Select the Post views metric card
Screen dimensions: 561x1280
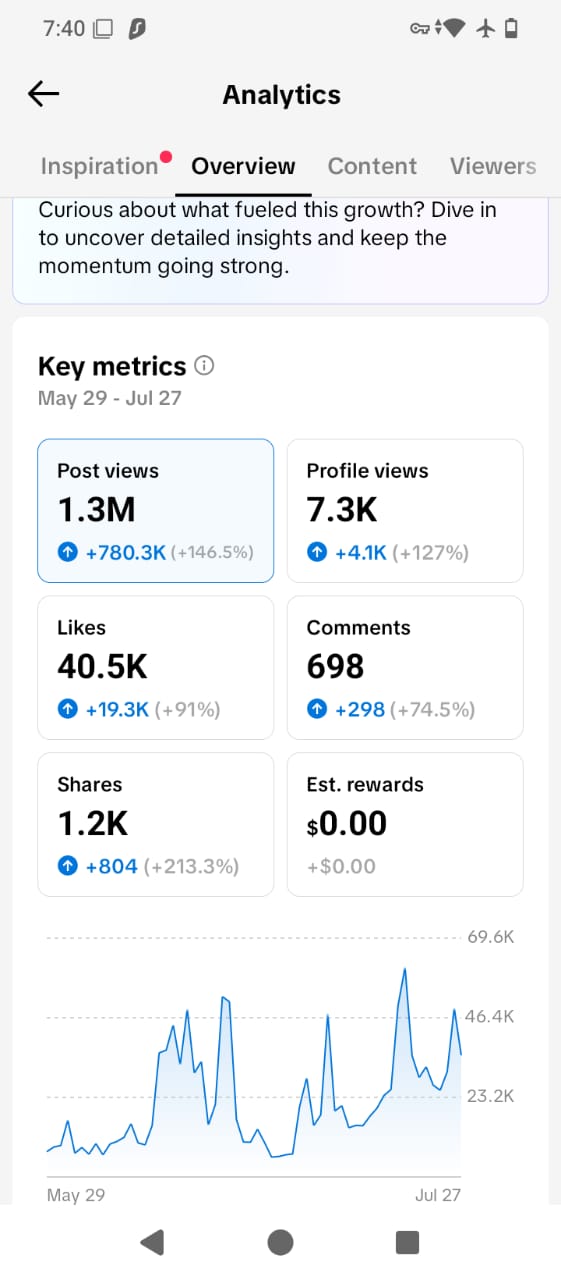155,510
